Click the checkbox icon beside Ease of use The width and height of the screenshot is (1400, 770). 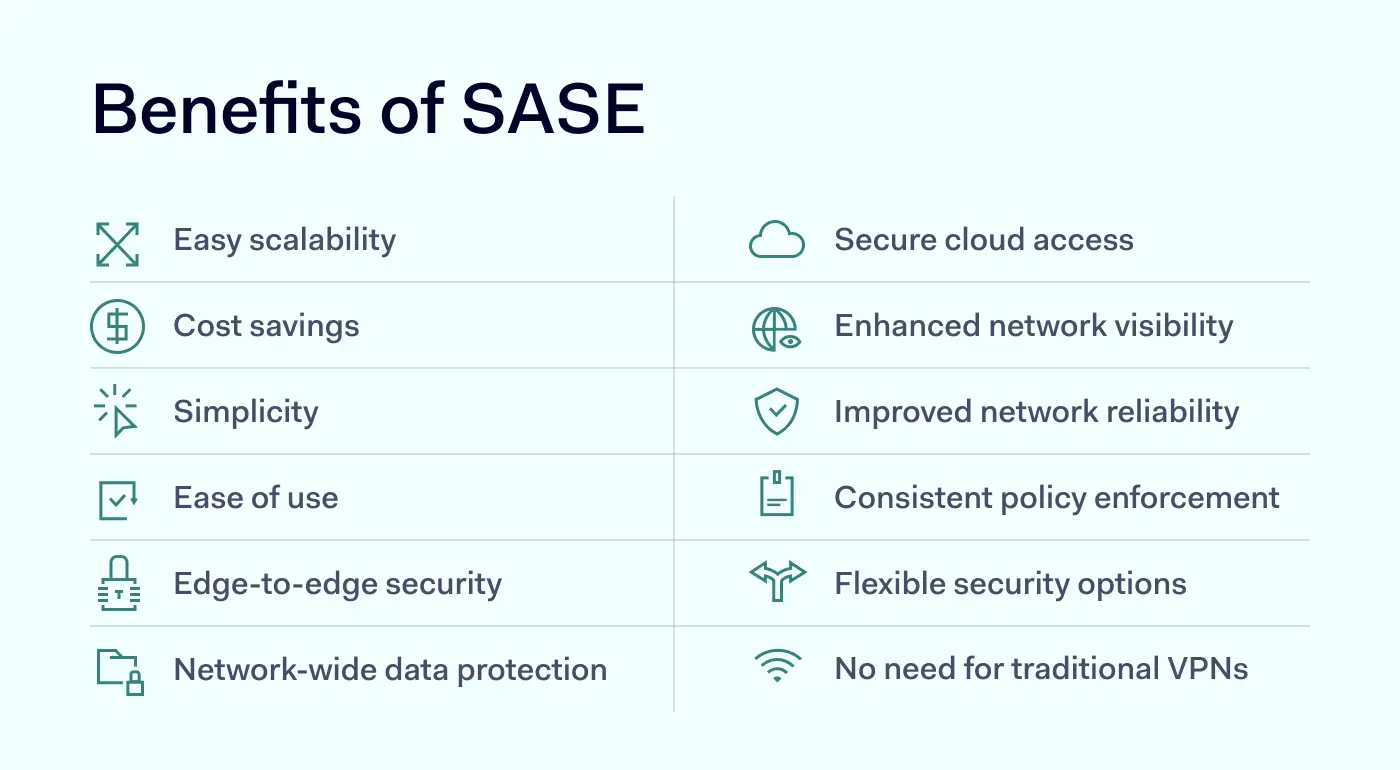click(117, 499)
